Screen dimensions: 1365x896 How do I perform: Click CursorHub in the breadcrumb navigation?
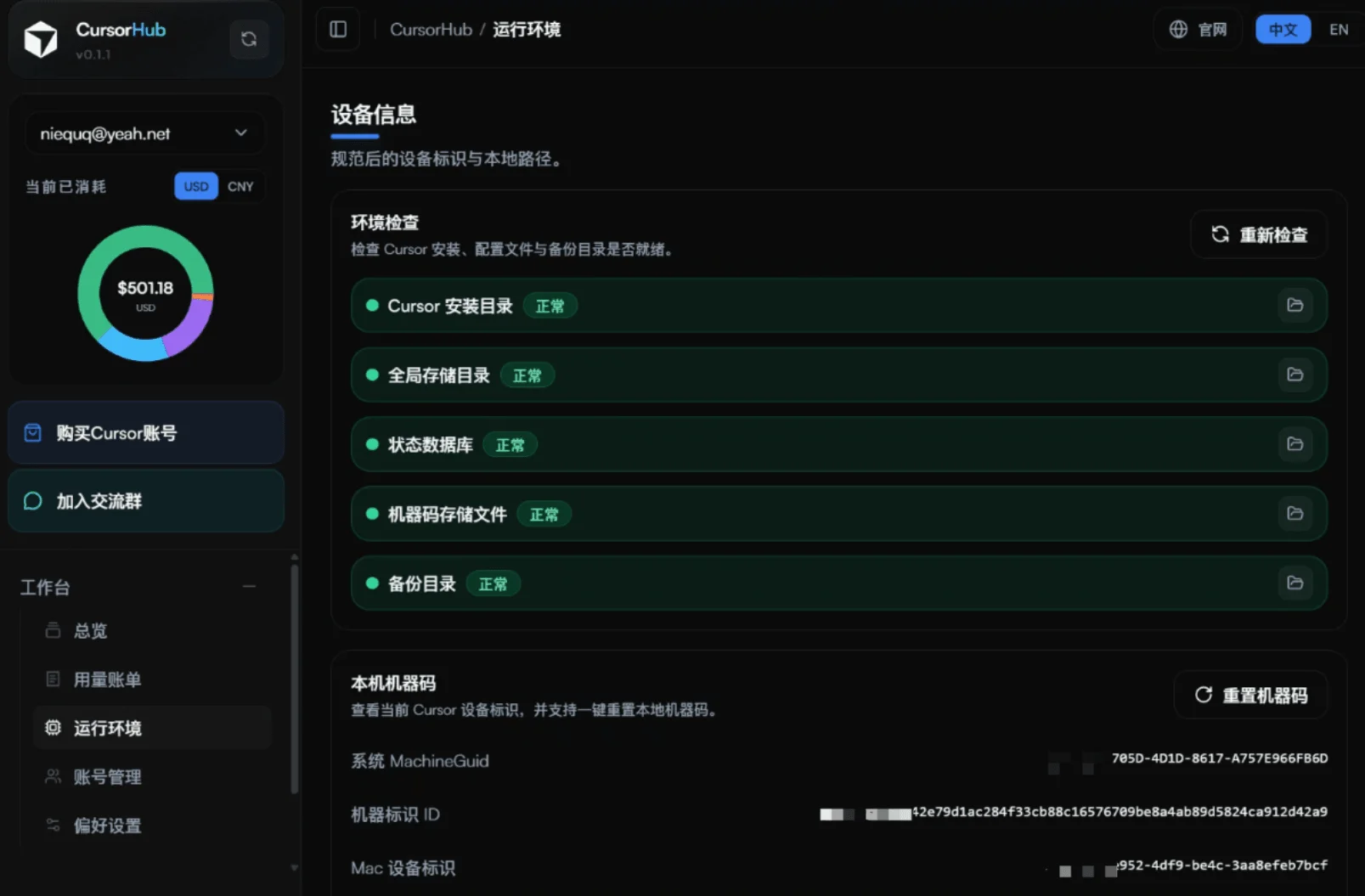(x=431, y=29)
